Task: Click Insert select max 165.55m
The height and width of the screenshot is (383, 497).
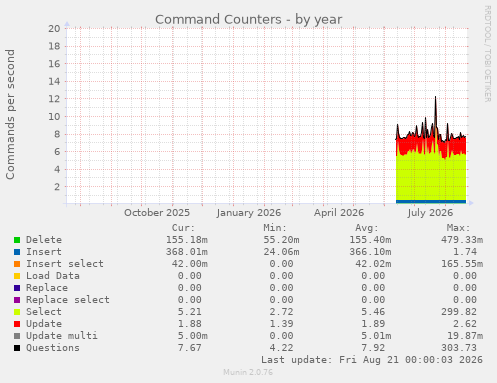Action: pyautogui.click(x=462, y=264)
